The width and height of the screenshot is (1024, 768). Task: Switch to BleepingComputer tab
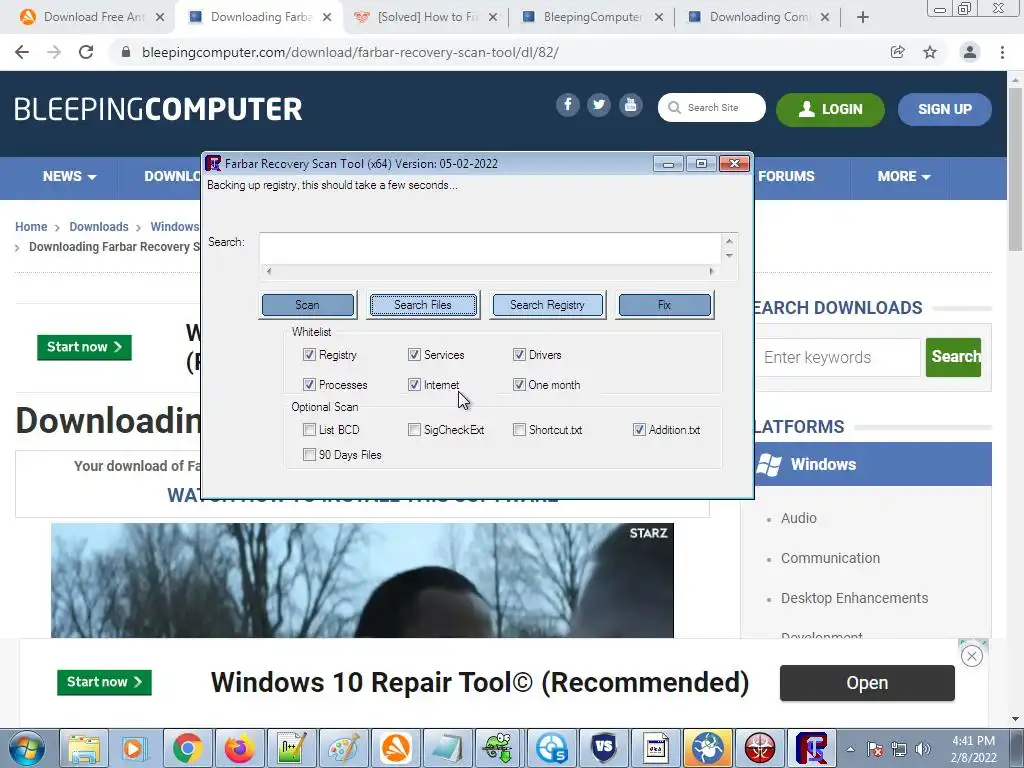(592, 17)
